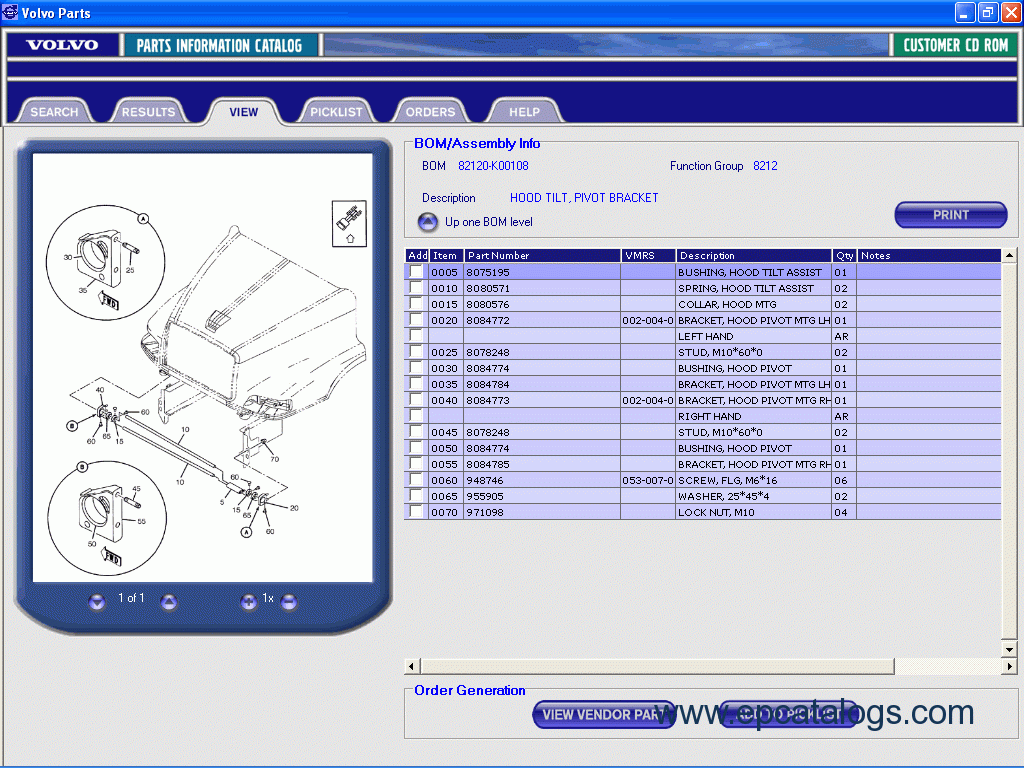Zoom out of the parts diagram
1024x768 pixels.
point(289,601)
